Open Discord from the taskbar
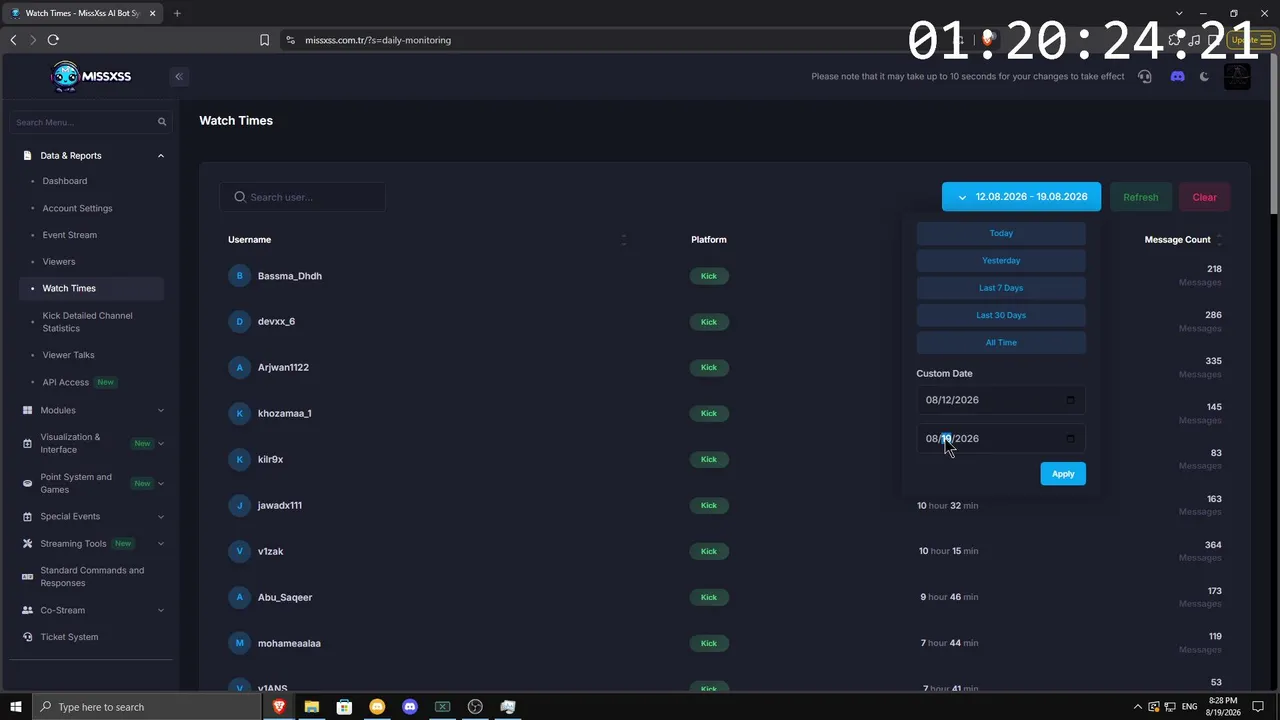The width and height of the screenshot is (1280, 720). coord(409,707)
